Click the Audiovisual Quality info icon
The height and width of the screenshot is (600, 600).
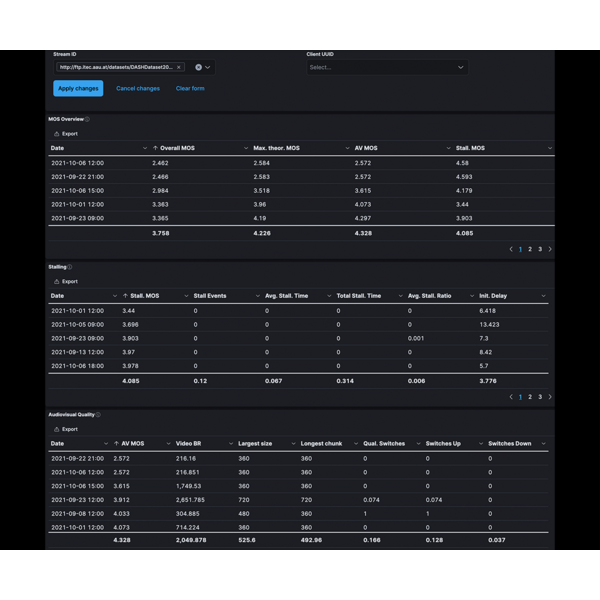[x=98, y=414]
